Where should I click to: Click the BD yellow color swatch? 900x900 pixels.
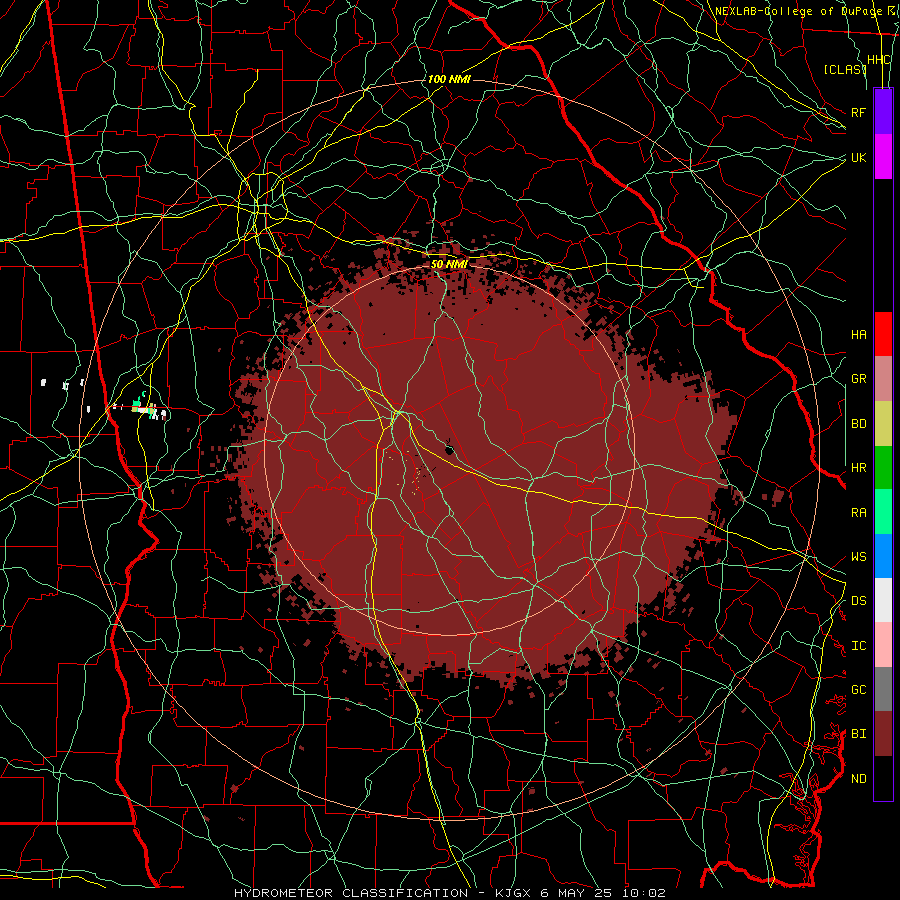click(x=883, y=424)
